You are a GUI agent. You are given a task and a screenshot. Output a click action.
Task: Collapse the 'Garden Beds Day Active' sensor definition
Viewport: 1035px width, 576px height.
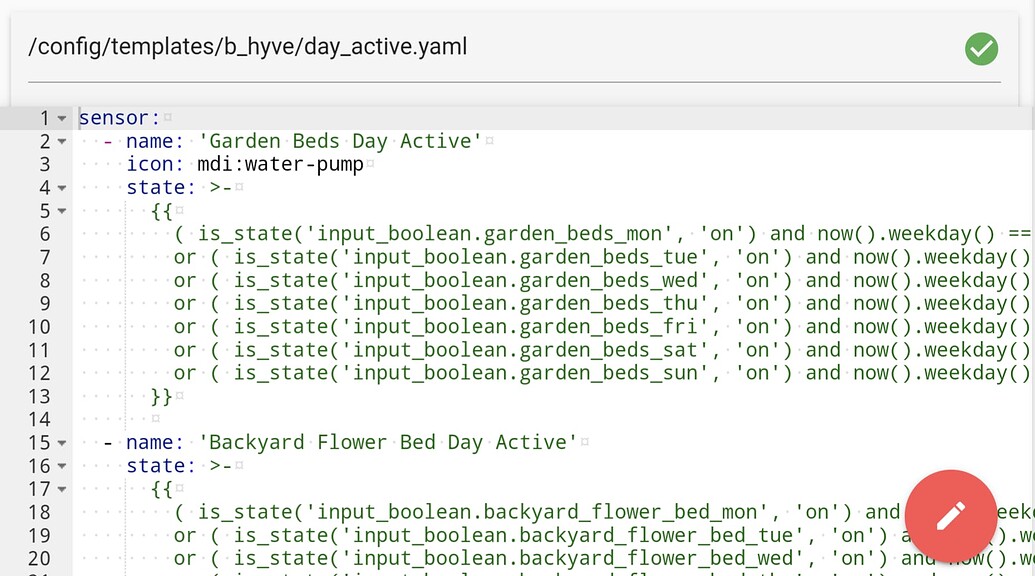pos(63,141)
